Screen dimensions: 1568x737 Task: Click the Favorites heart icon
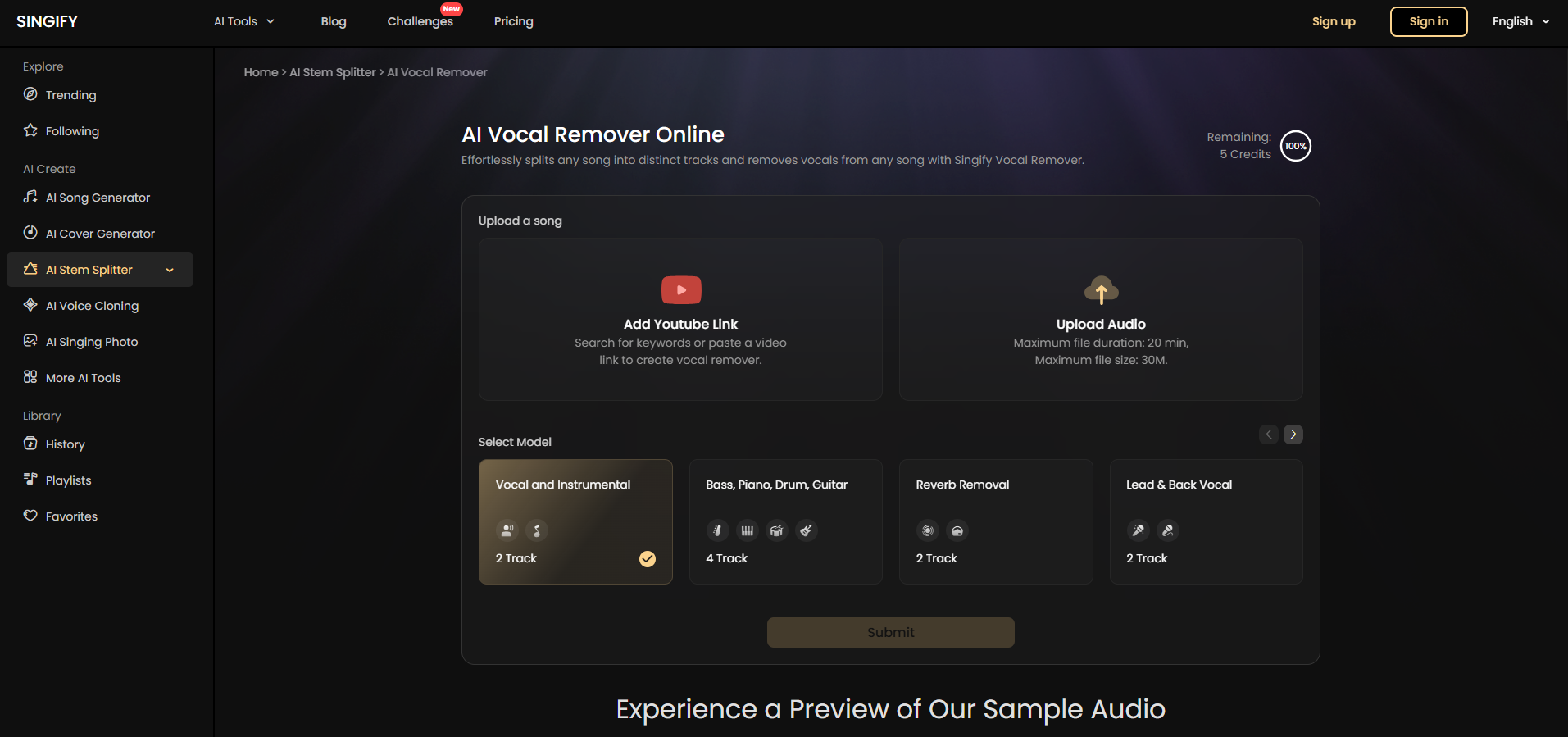(x=30, y=516)
